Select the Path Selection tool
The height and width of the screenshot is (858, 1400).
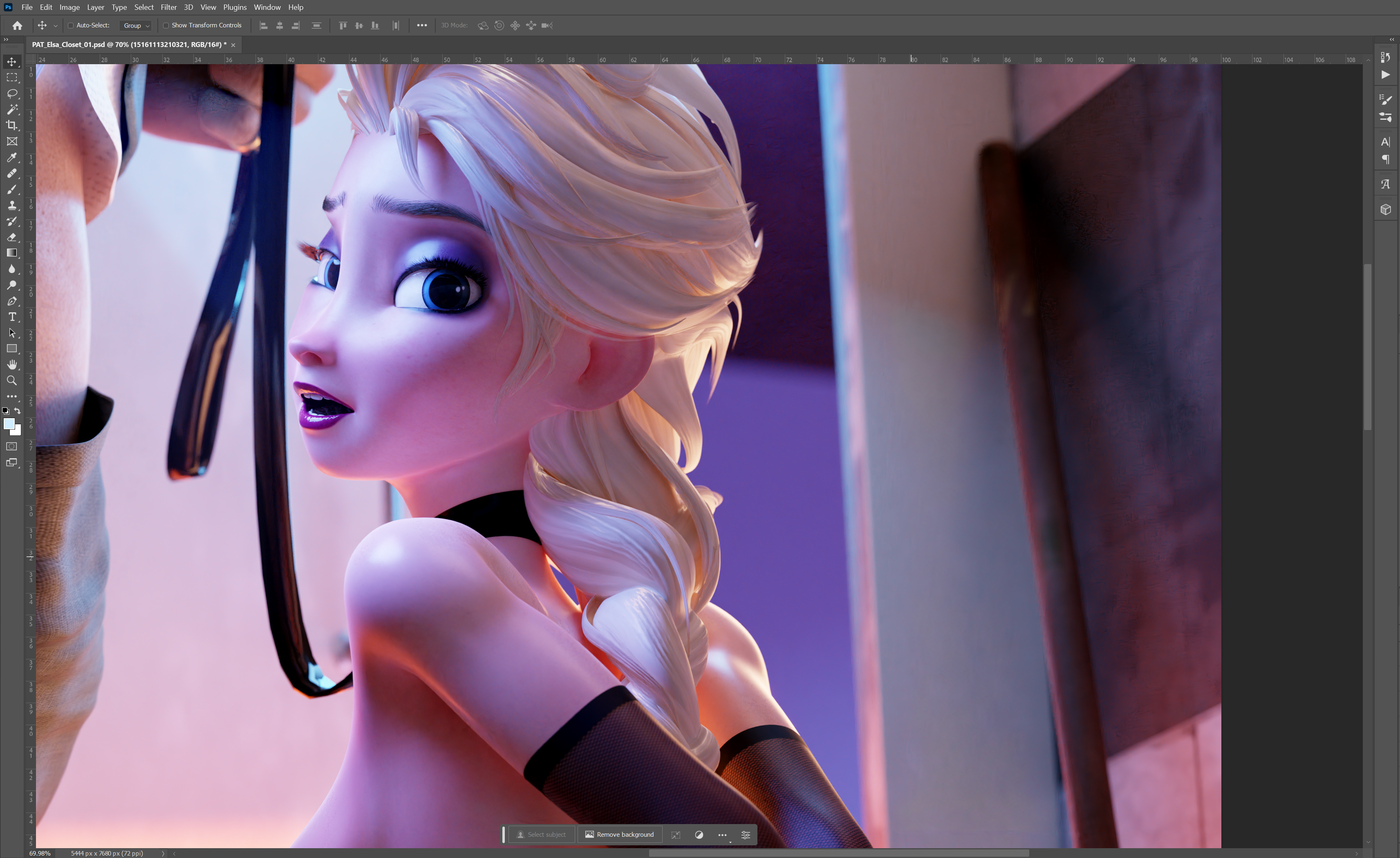click(x=12, y=332)
